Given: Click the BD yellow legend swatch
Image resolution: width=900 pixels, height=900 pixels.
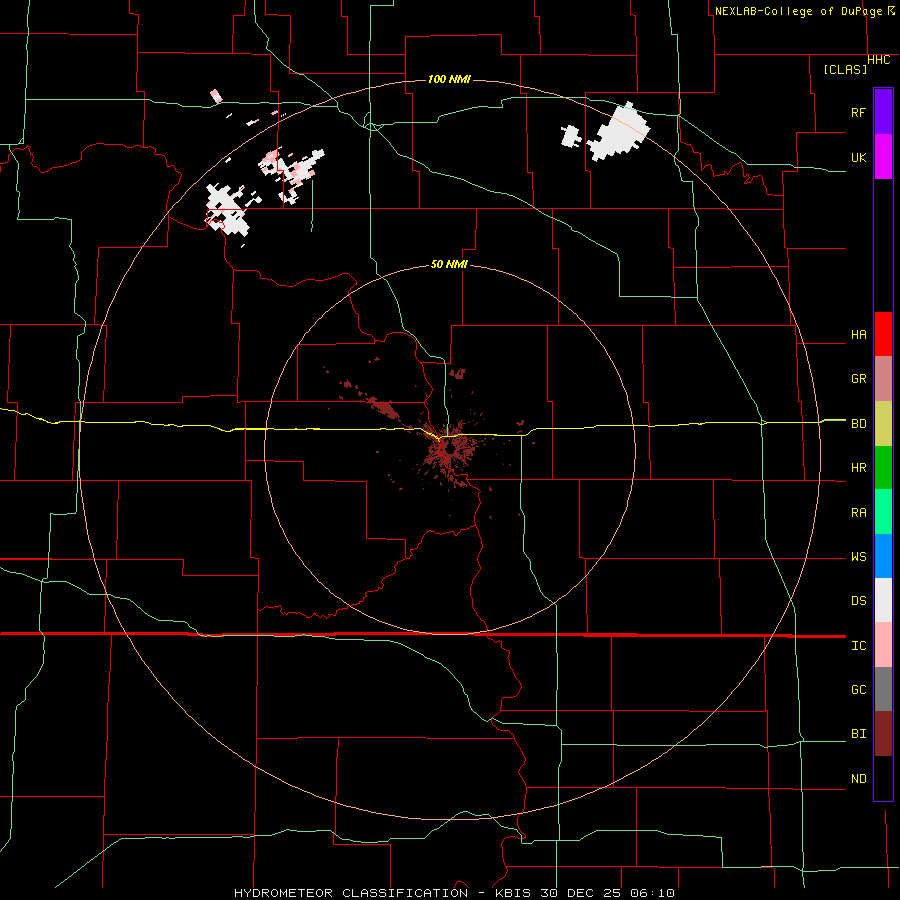Looking at the screenshot, I should 883,424.
